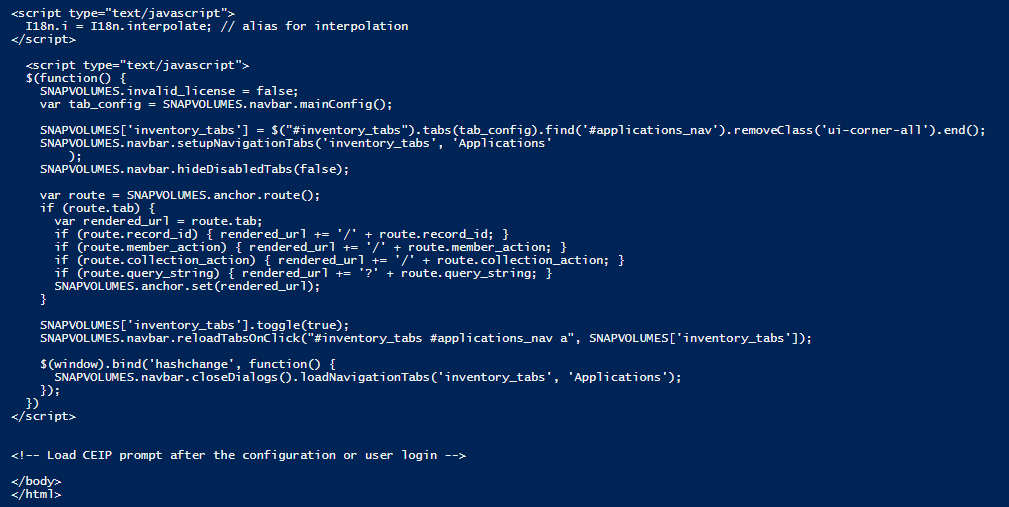Viewport: 1009px width, 507px height.
Task: Click the toggle(true) line
Action: [x=195, y=324]
